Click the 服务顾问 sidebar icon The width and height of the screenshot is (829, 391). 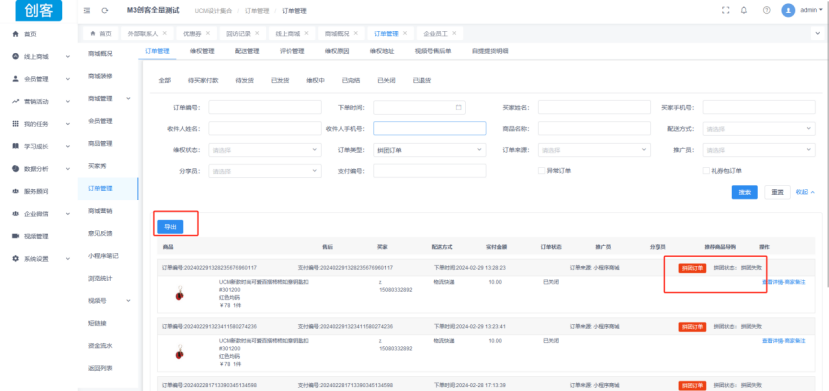tap(15, 191)
